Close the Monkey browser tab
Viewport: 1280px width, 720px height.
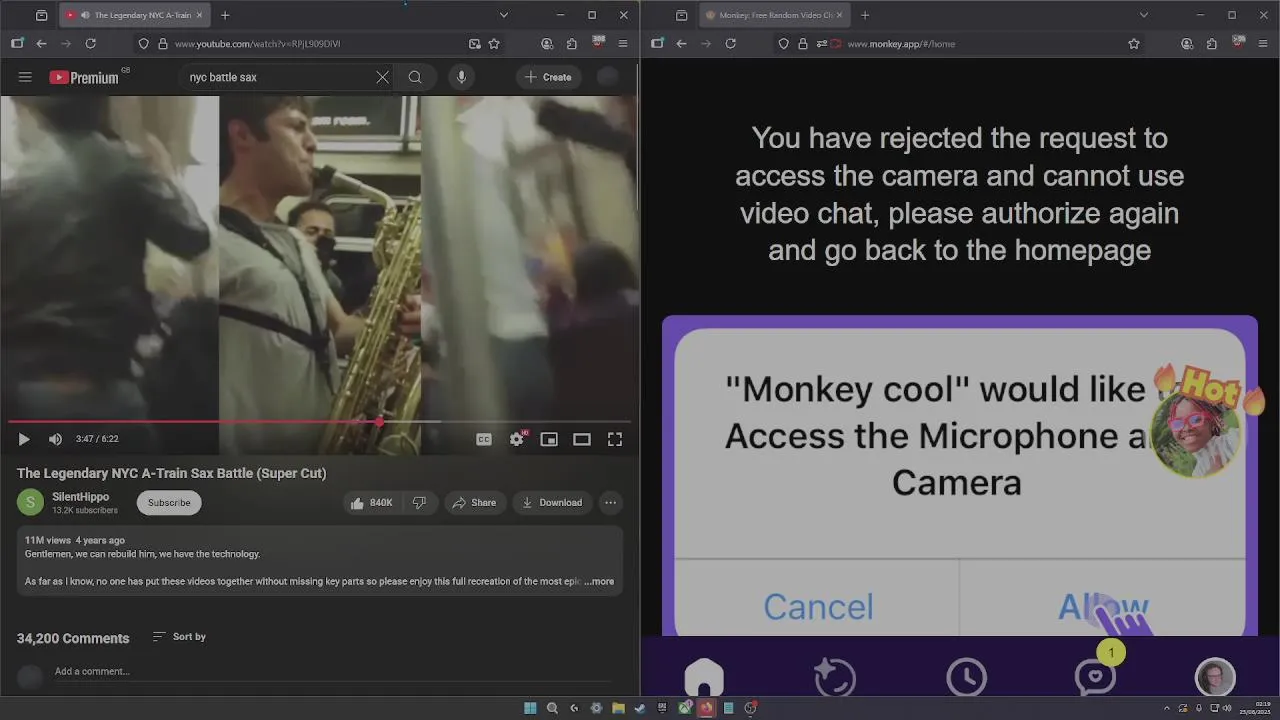(839, 15)
